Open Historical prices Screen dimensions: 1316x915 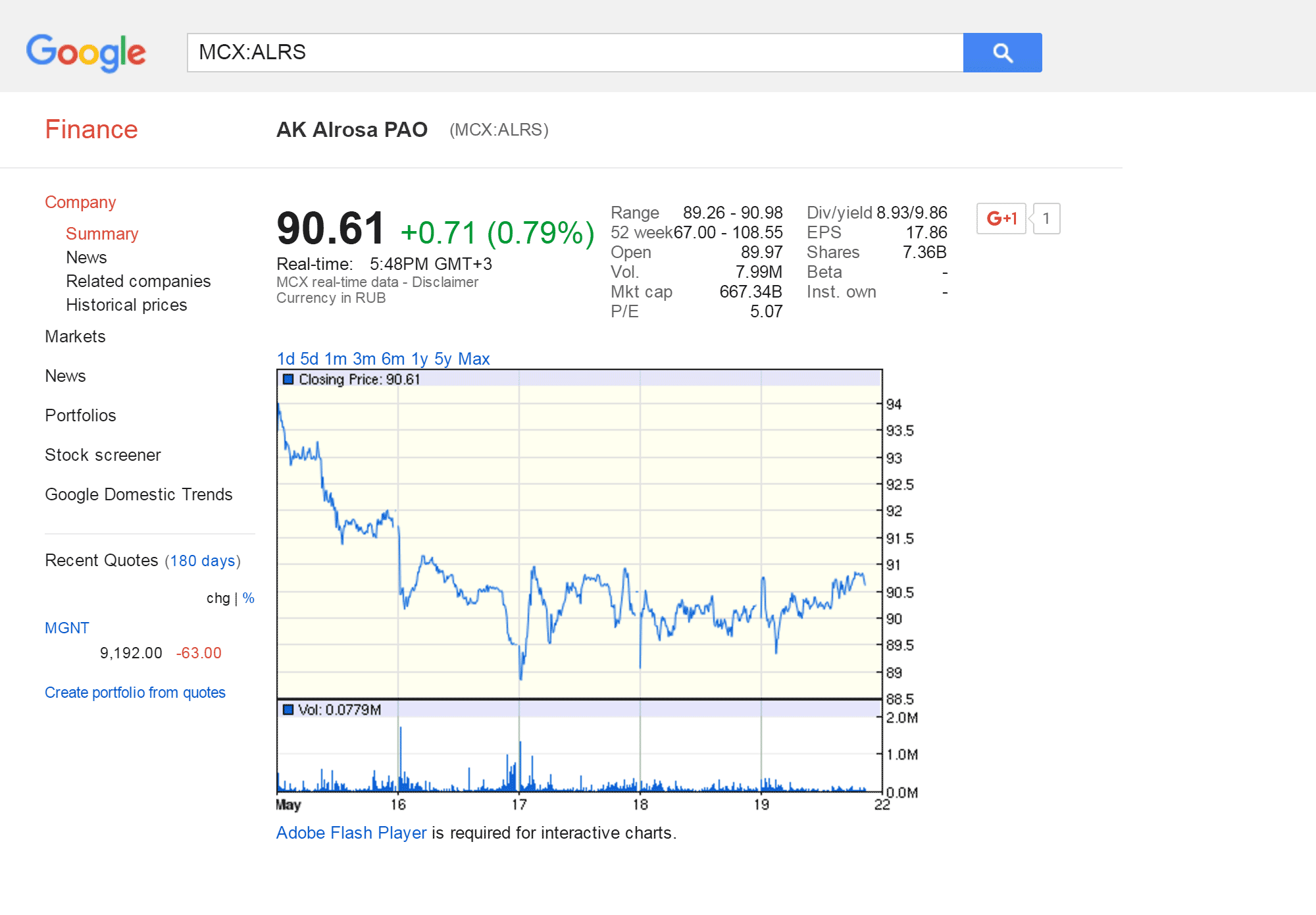(126, 305)
